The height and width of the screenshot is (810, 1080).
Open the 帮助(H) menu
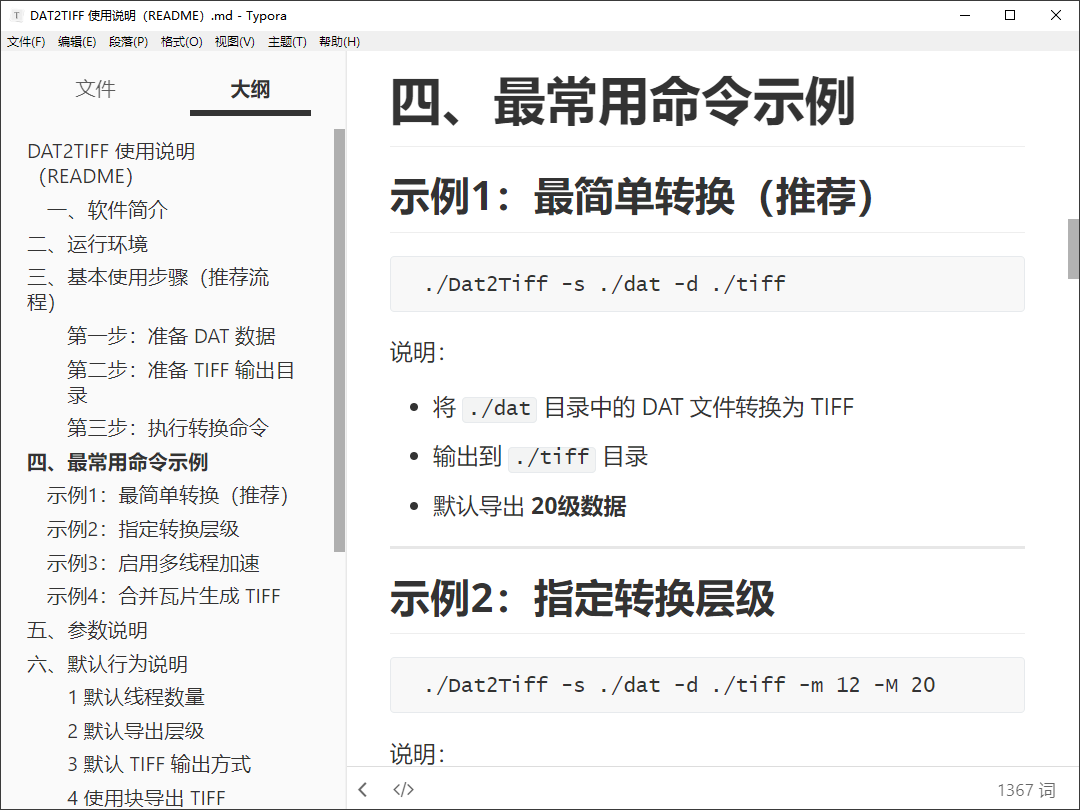(340, 41)
